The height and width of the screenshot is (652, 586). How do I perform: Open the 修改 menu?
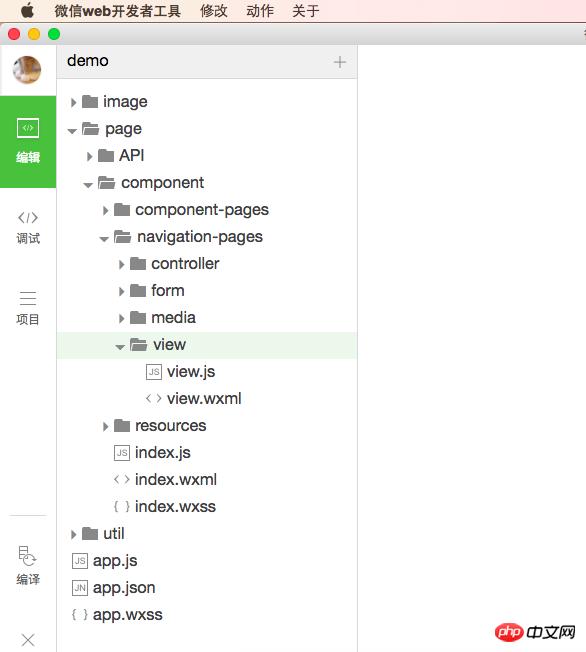pyautogui.click(x=214, y=10)
